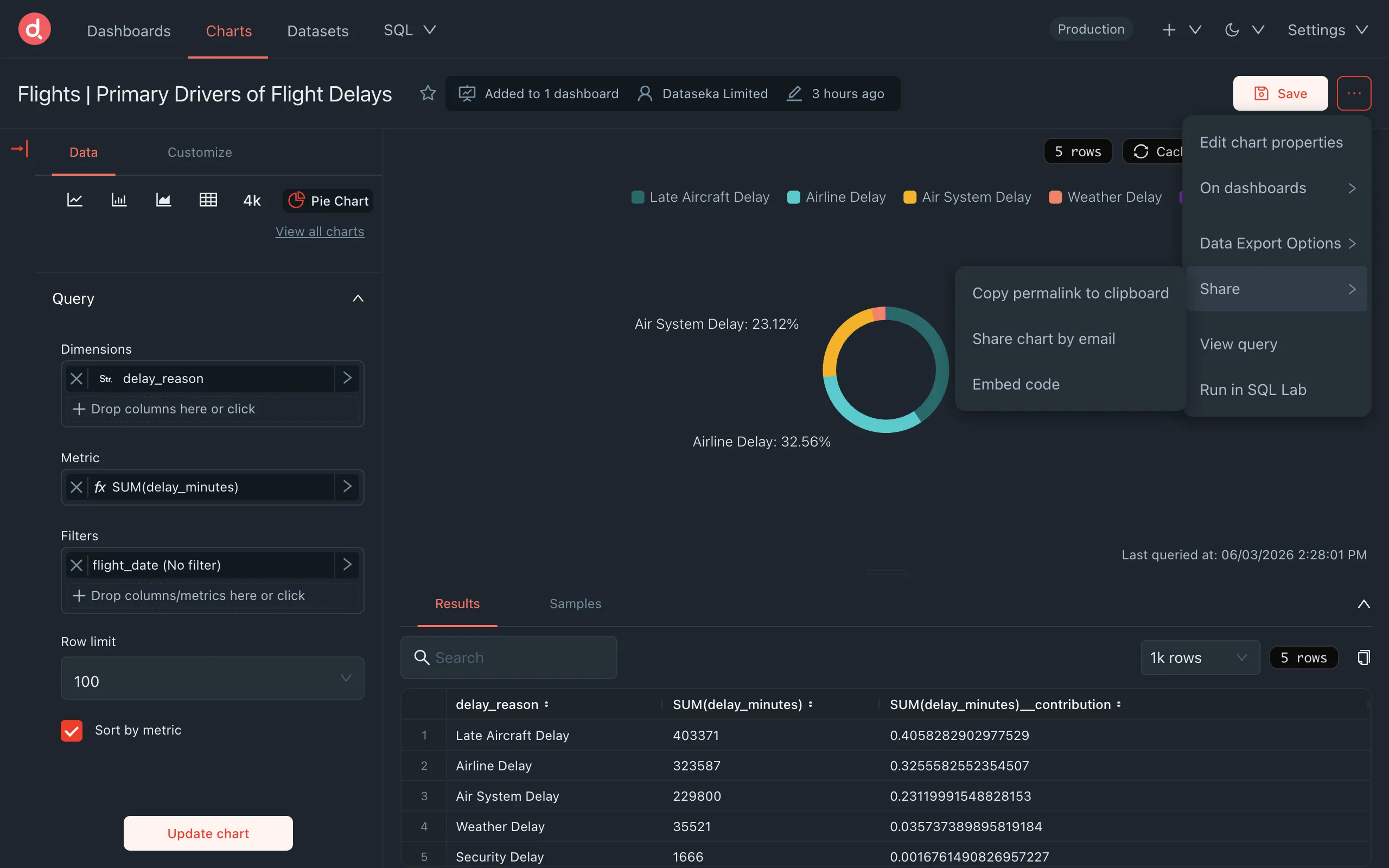Select the table chart type icon
Viewport: 1389px width, 868px height.
[208, 200]
